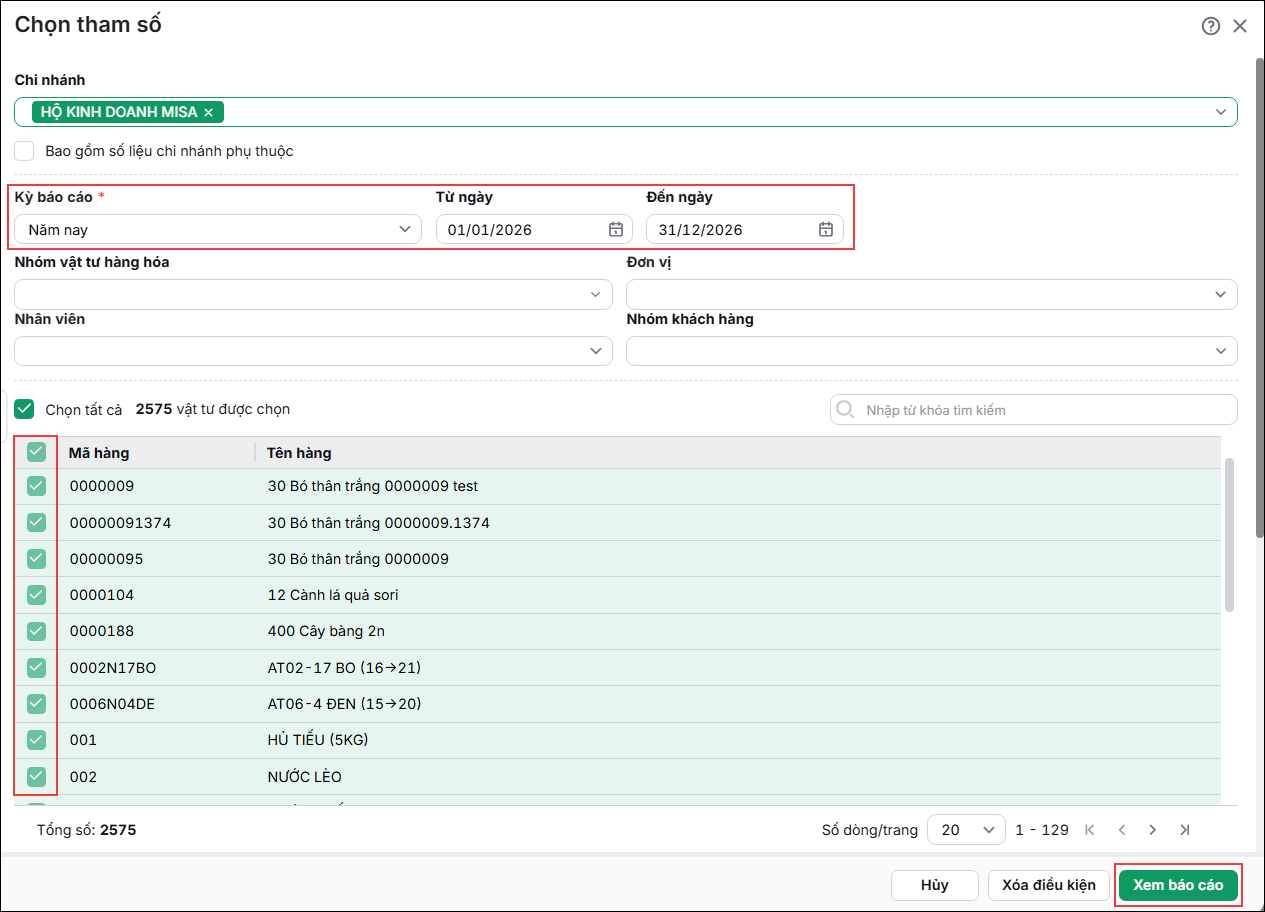Expand the Chi nhánh dropdown arrow
This screenshot has width=1265, height=912.
coord(1221,112)
